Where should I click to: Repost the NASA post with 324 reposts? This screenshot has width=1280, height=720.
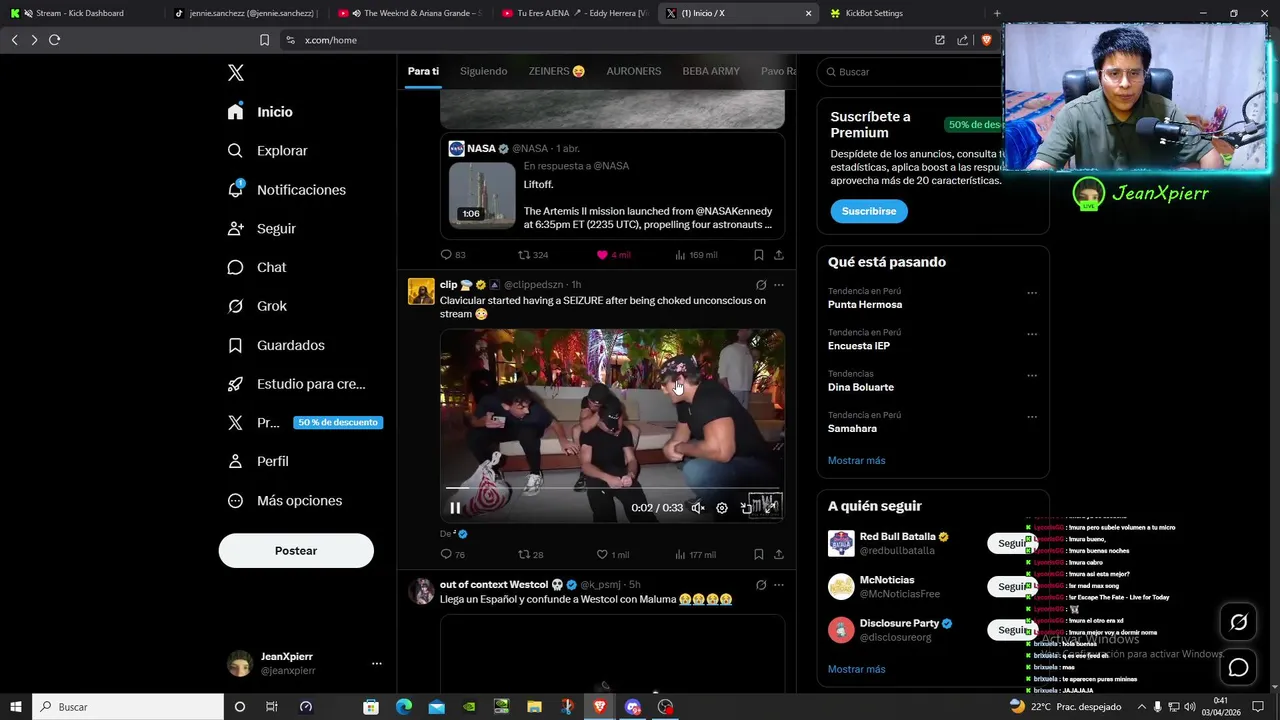[532, 255]
